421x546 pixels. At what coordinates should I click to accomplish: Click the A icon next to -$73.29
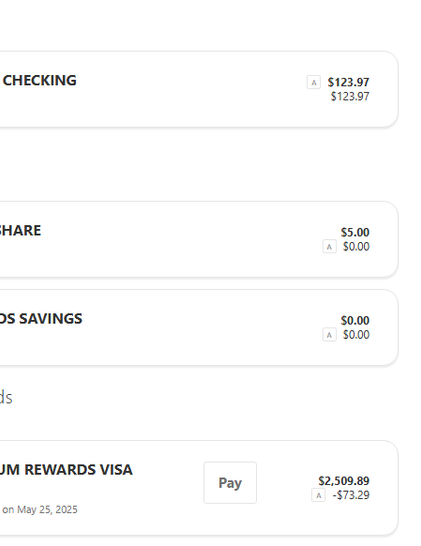[x=318, y=495]
